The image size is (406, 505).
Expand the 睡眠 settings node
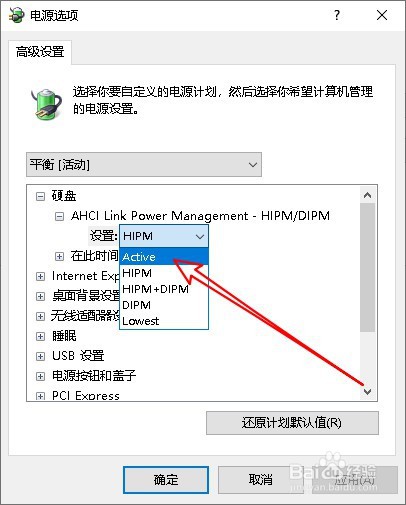[x=40, y=336]
